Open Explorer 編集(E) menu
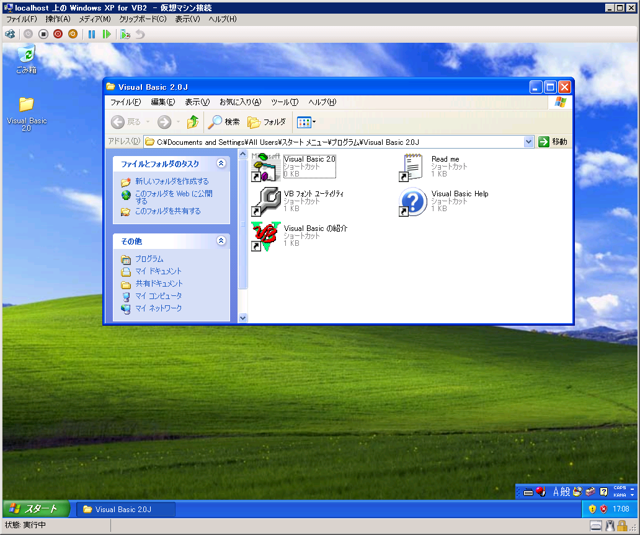 (x=162, y=102)
